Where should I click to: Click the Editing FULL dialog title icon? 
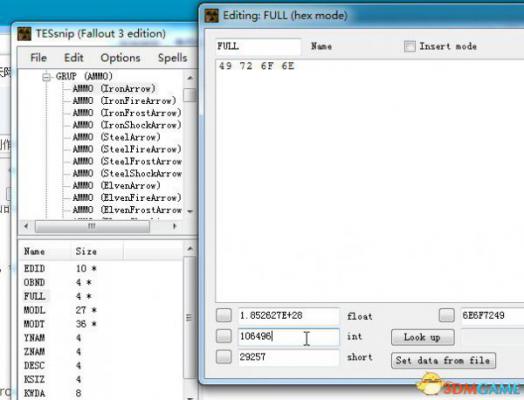[x=211, y=15]
